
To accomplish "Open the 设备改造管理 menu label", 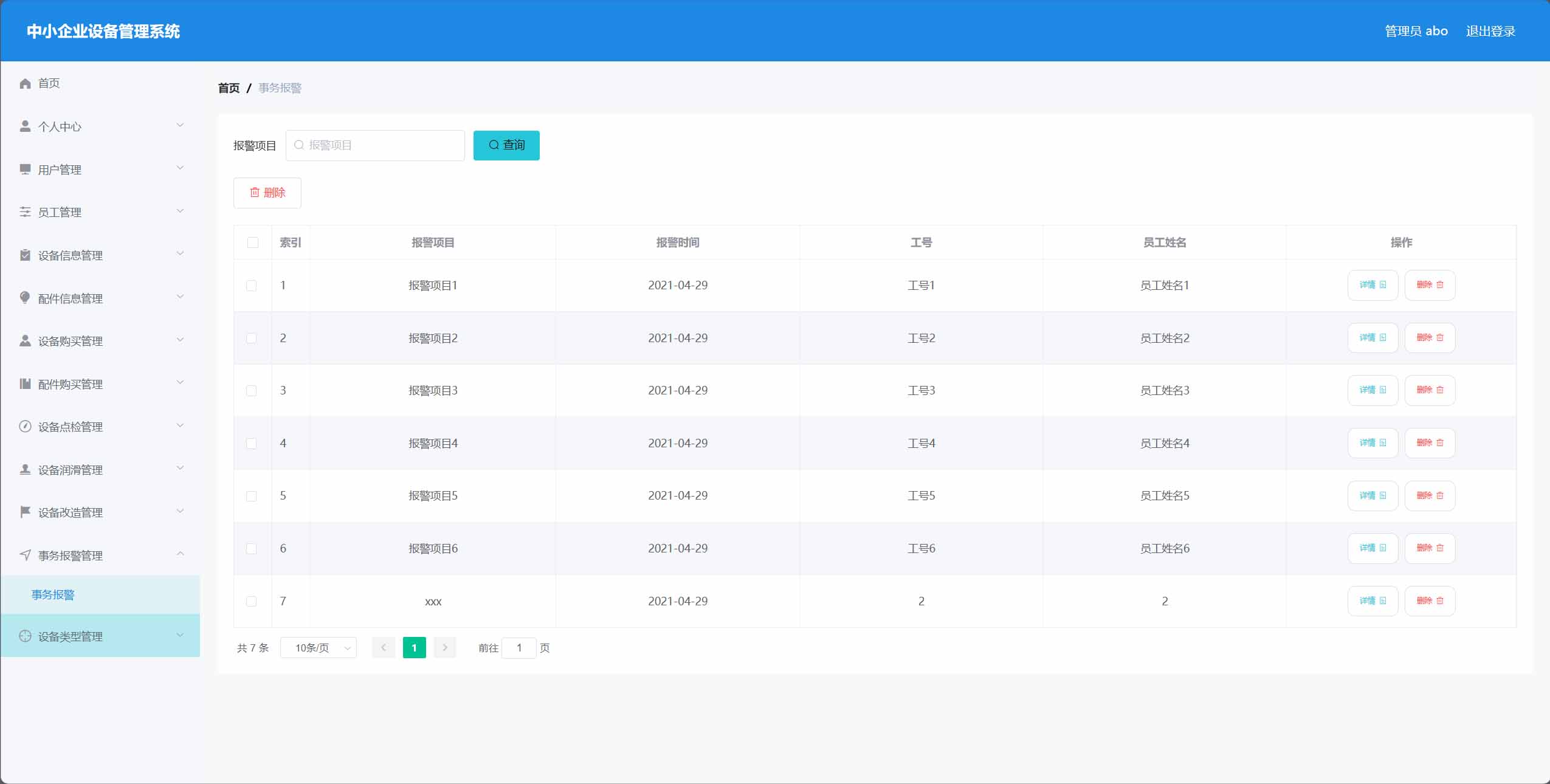I will click(x=71, y=512).
